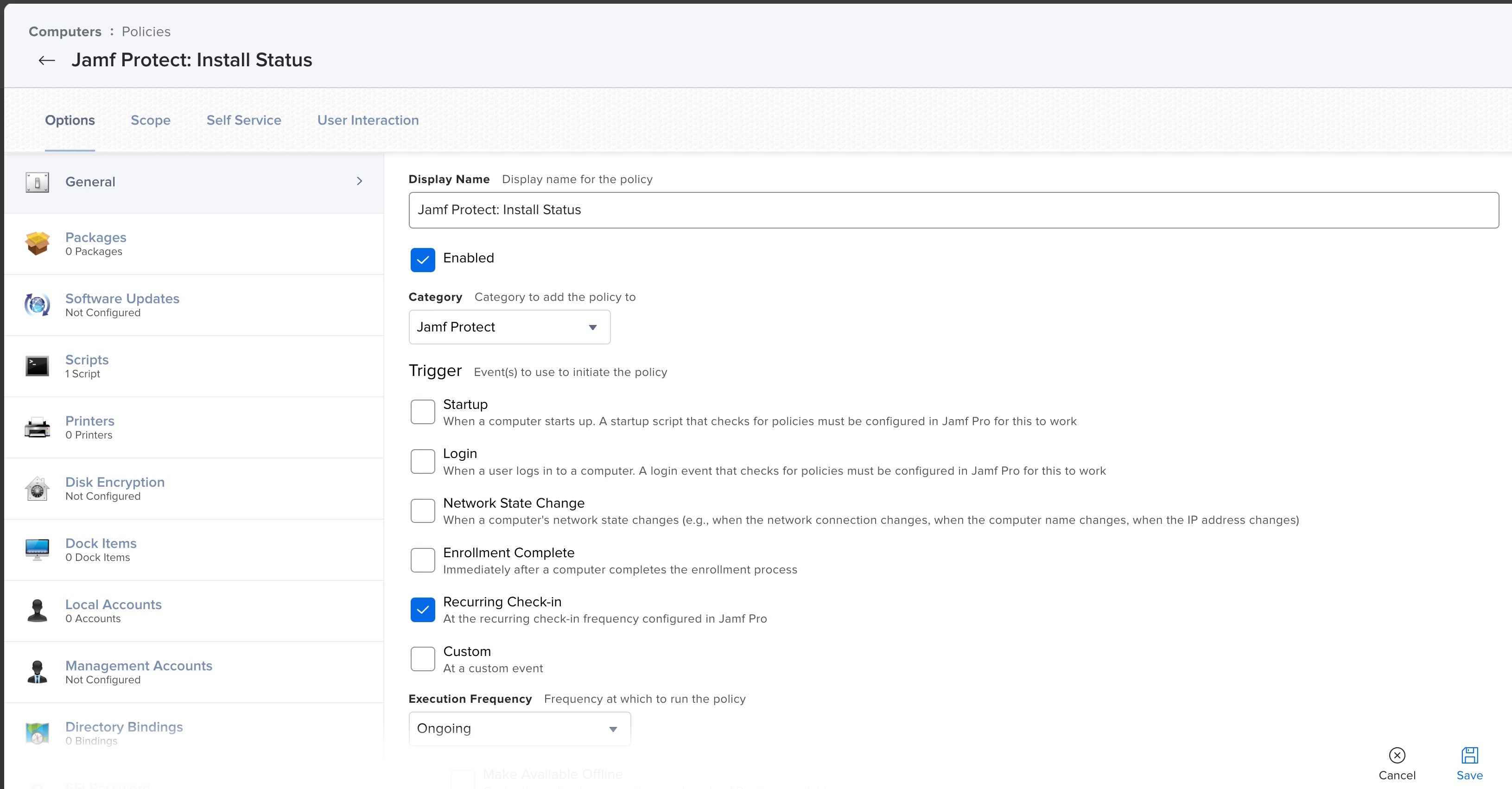Image resolution: width=1512 pixels, height=789 pixels.
Task: Open the Disk Encryption payload section
Action: click(x=194, y=489)
